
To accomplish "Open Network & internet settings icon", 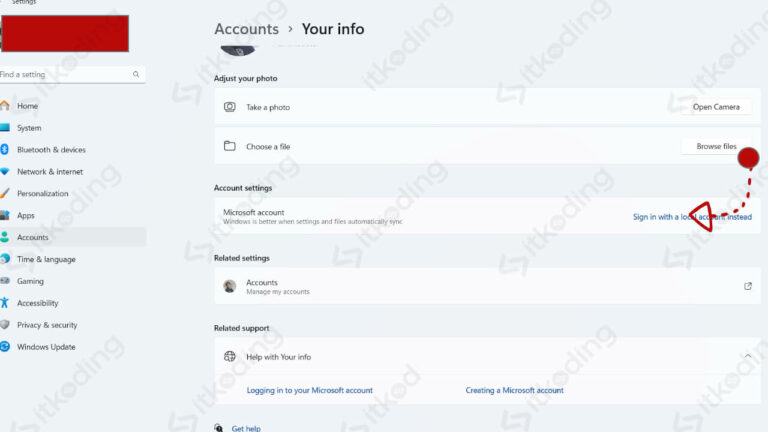I will pos(5,171).
